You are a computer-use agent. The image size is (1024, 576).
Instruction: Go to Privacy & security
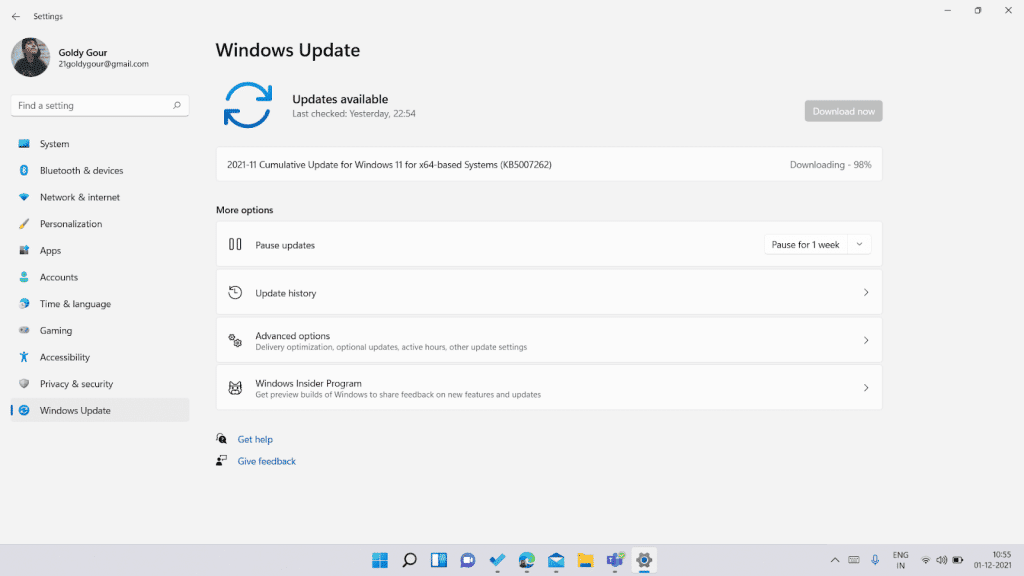click(100, 384)
